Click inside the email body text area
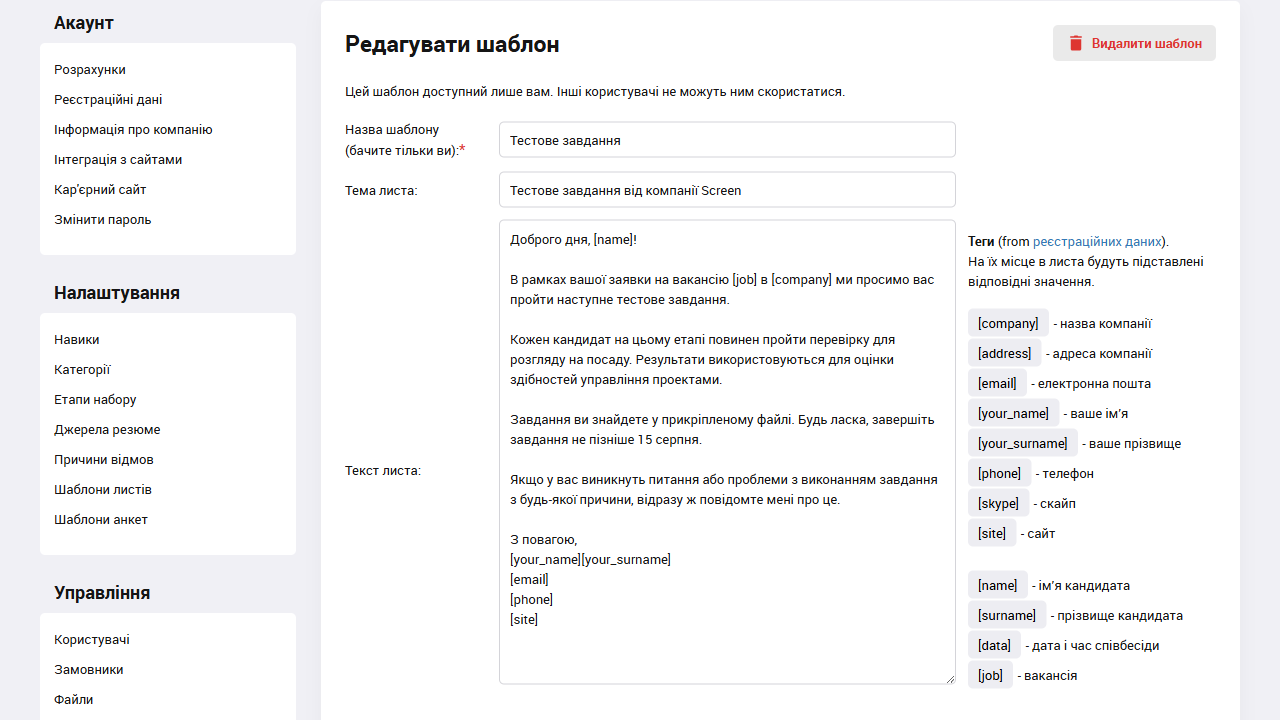The height and width of the screenshot is (720, 1280). click(727, 450)
